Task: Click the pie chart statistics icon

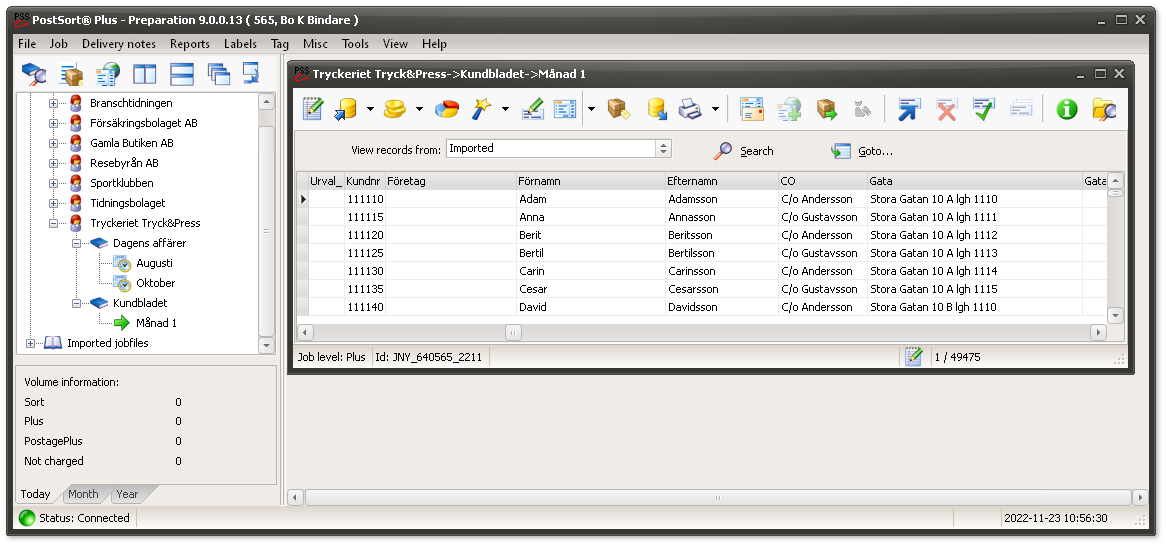Action: (x=447, y=109)
